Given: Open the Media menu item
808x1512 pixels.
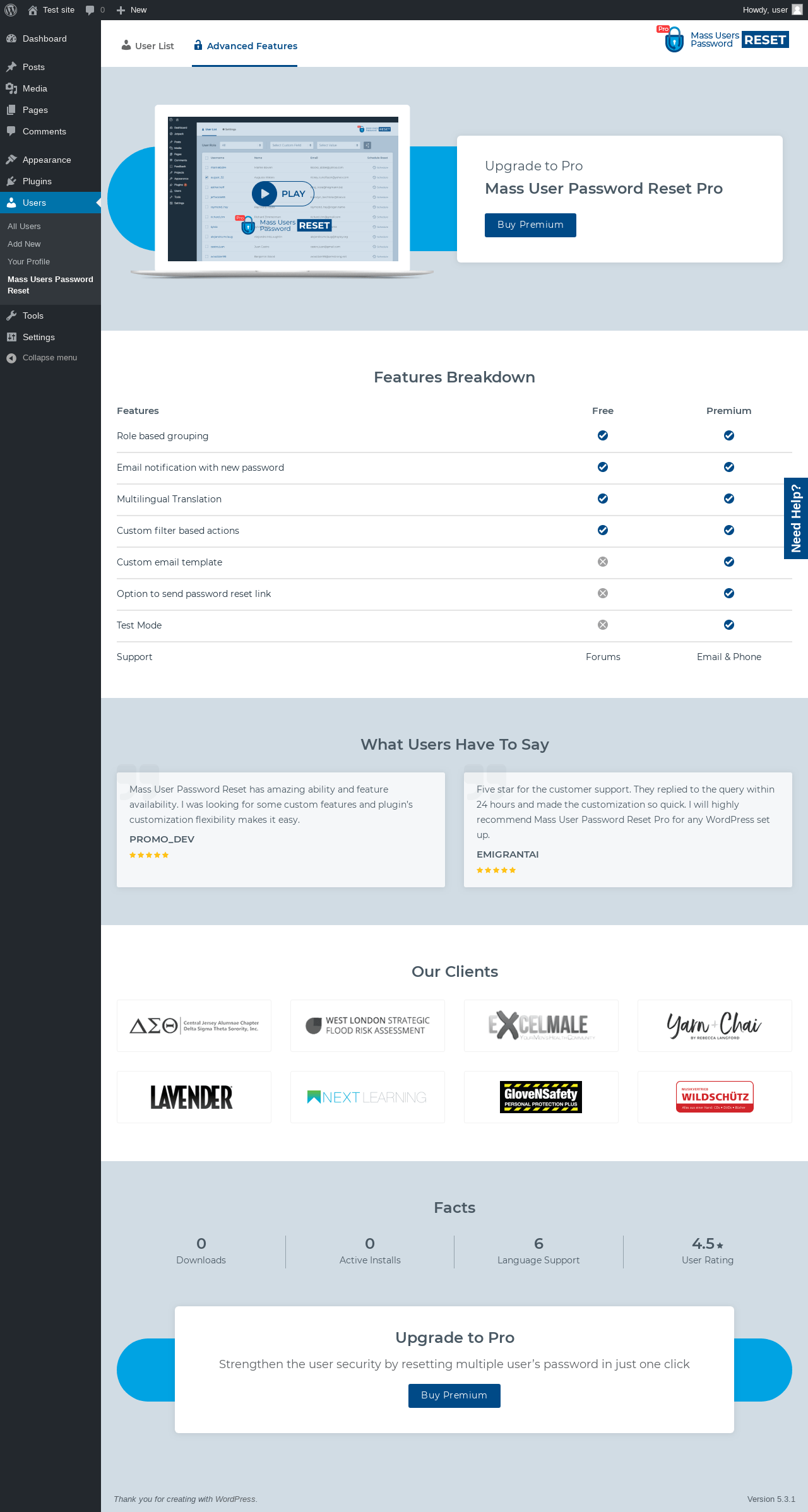Looking at the screenshot, I should tap(50, 88).
